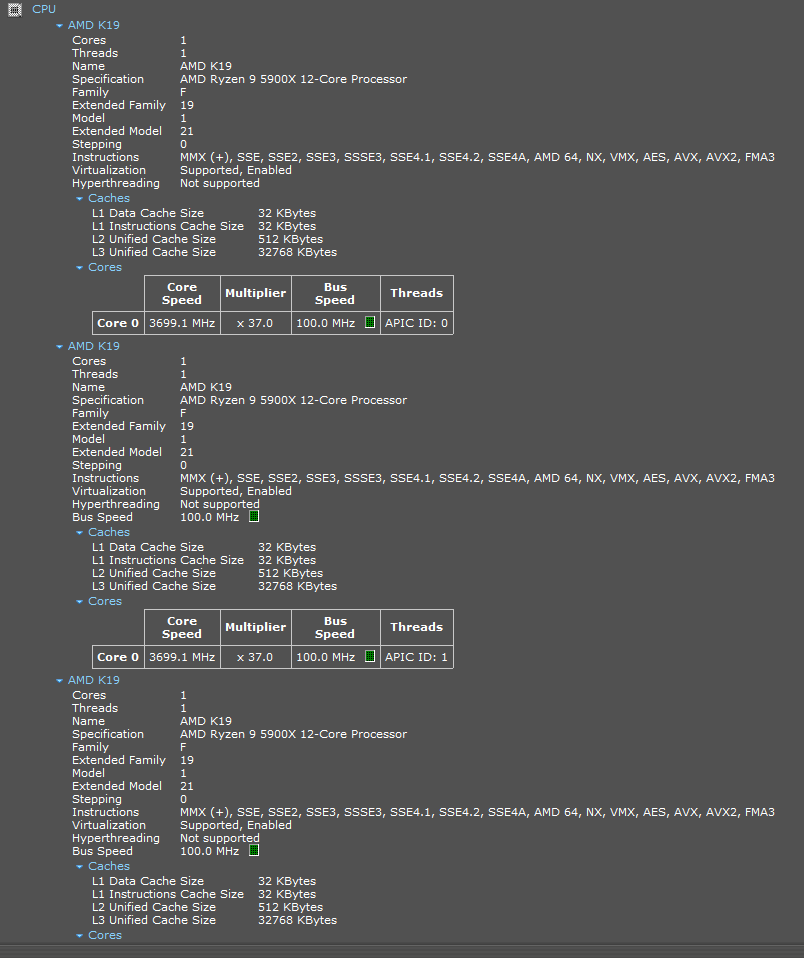The image size is (804, 958).
Task: Select the APIC ID: 0 cell
Action: point(417,323)
